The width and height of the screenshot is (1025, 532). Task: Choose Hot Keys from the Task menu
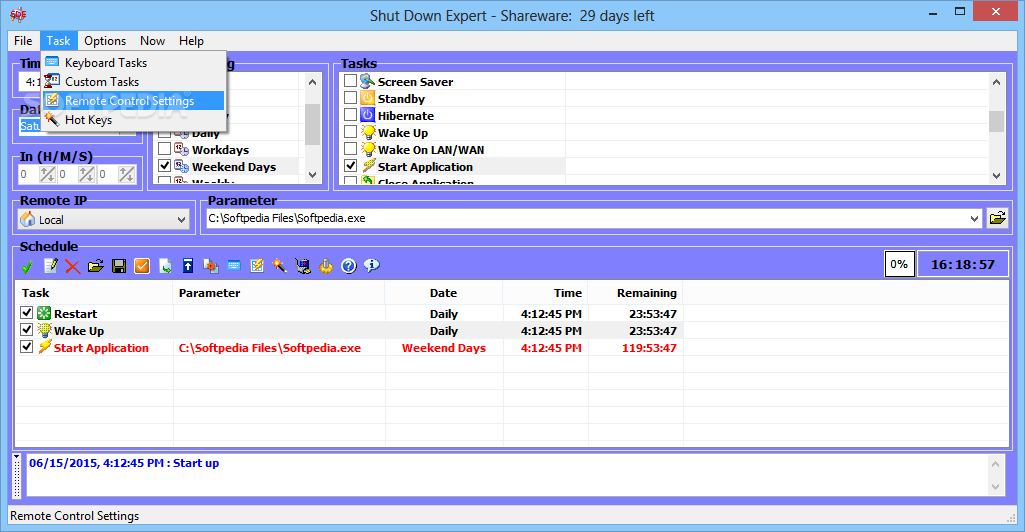(x=133, y=120)
